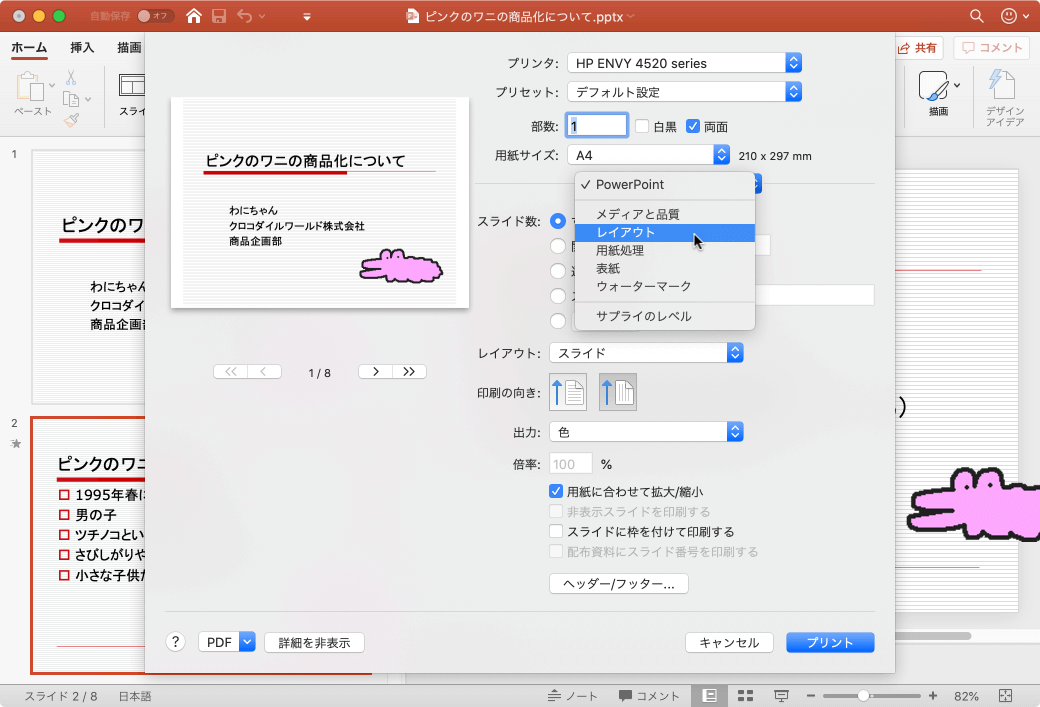The height and width of the screenshot is (707, 1040).
Task: Select portrait print orientation icon
Action: [568, 392]
